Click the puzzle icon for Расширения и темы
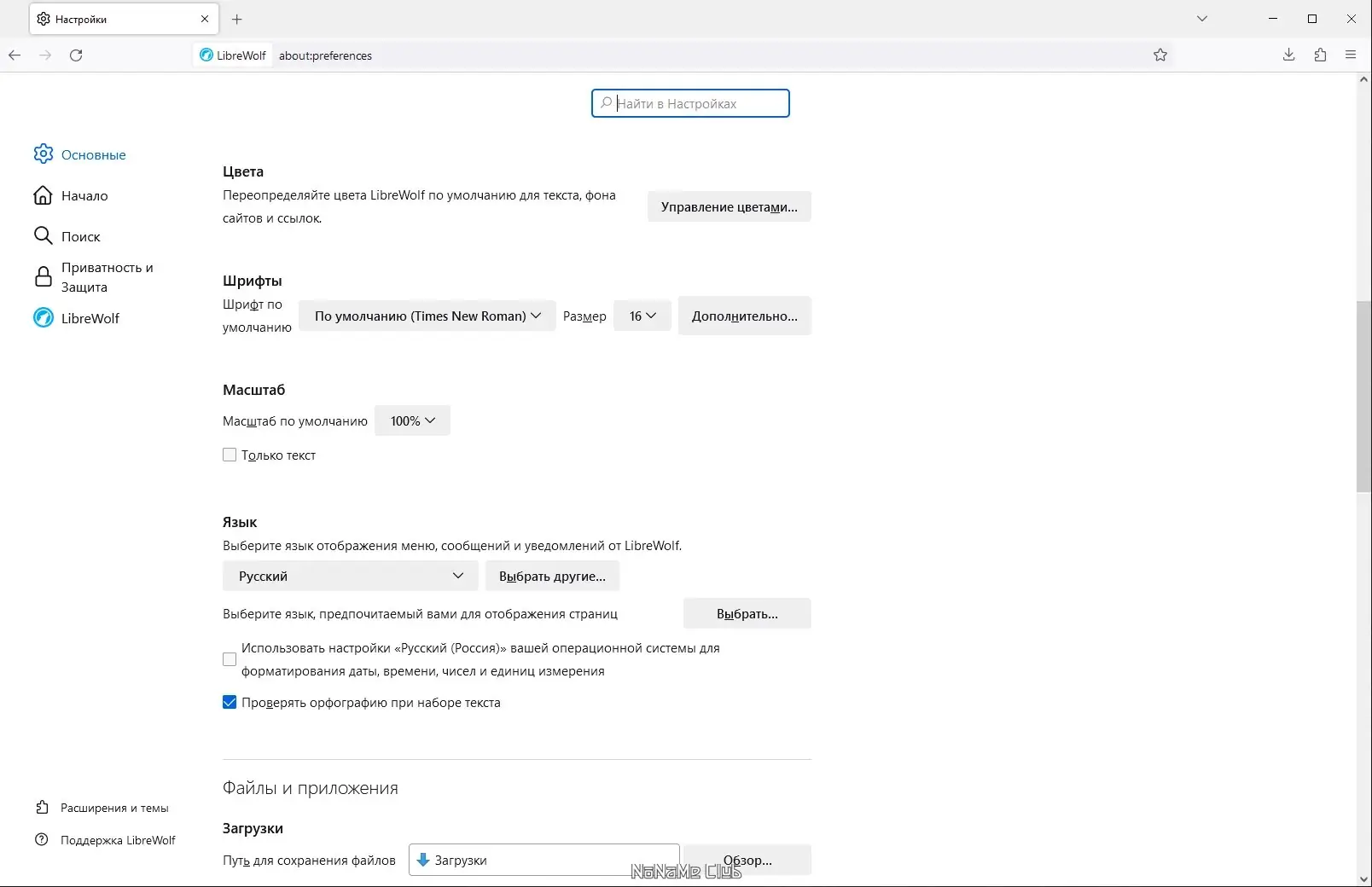This screenshot has height=887, width=1372. pos(42,808)
